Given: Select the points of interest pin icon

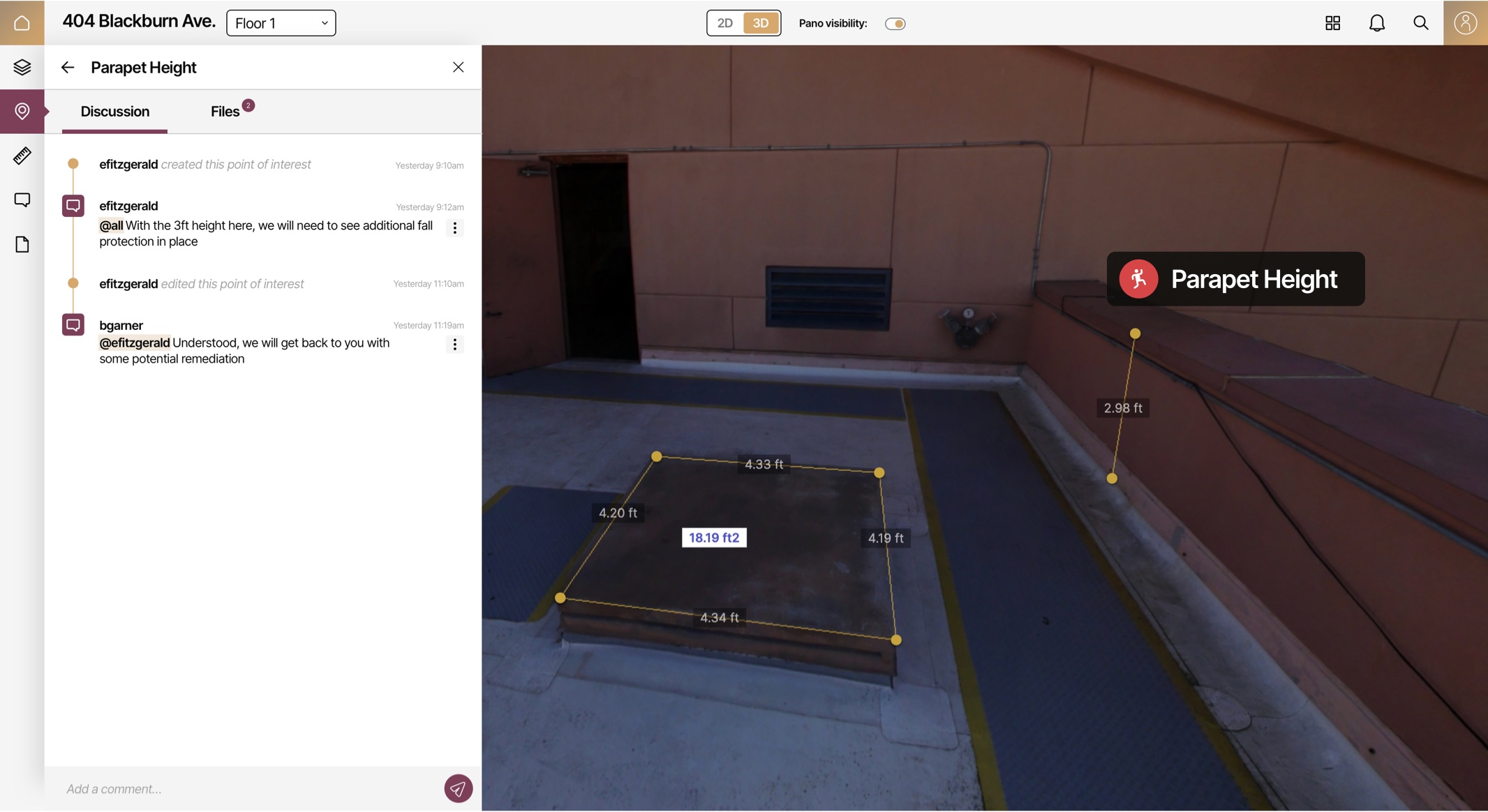Looking at the screenshot, I should [22, 111].
